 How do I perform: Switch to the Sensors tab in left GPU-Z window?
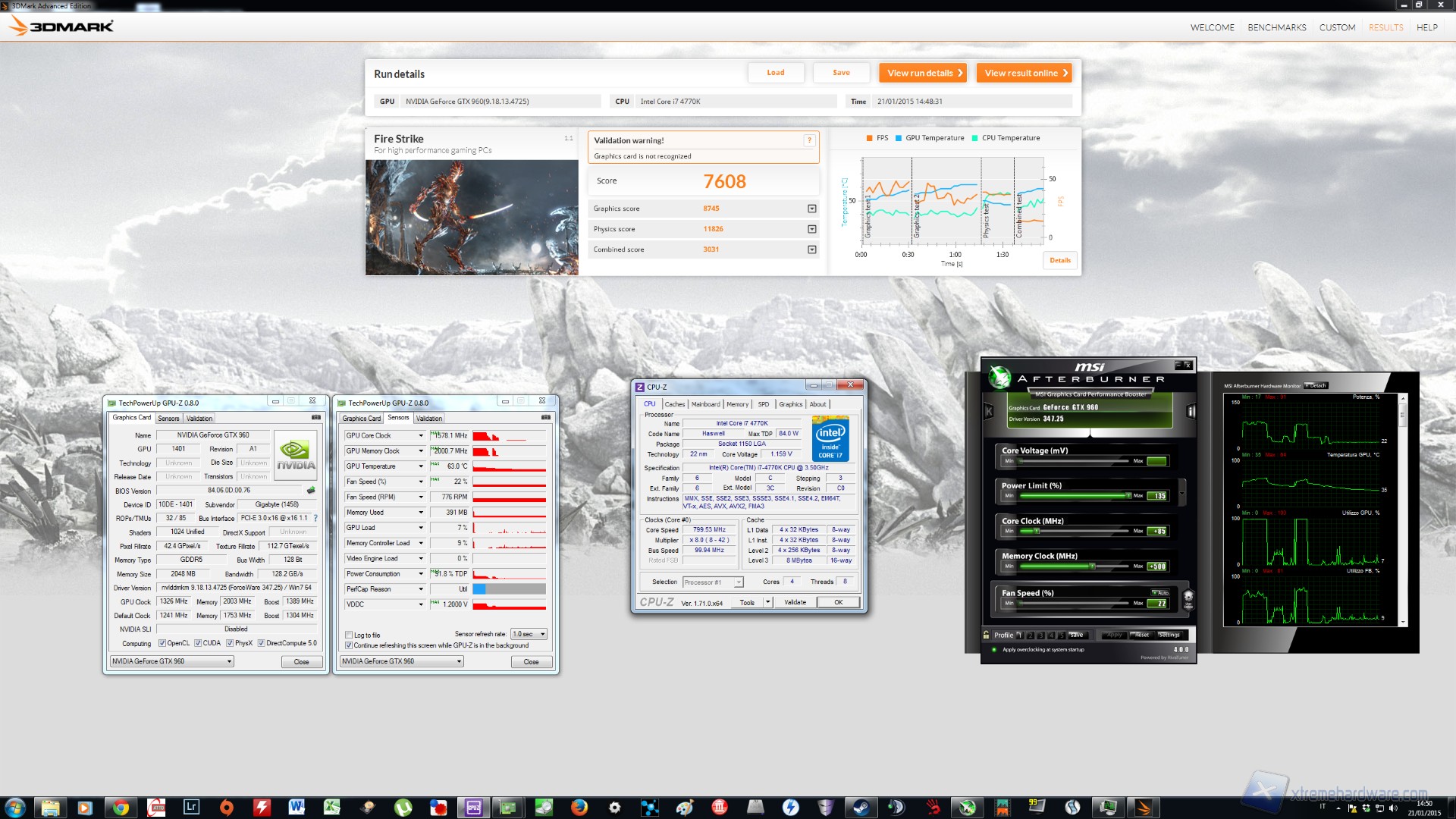point(168,418)
